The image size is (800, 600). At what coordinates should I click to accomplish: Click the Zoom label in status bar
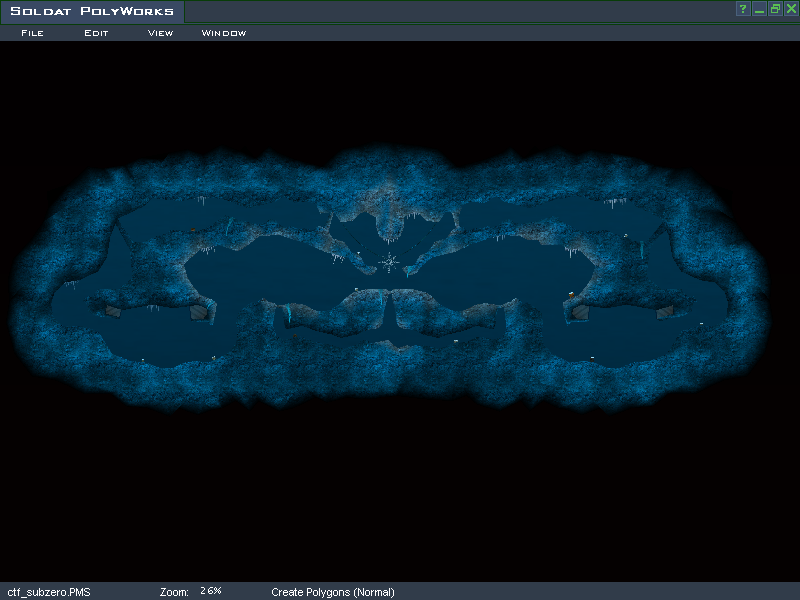point(174,592)
